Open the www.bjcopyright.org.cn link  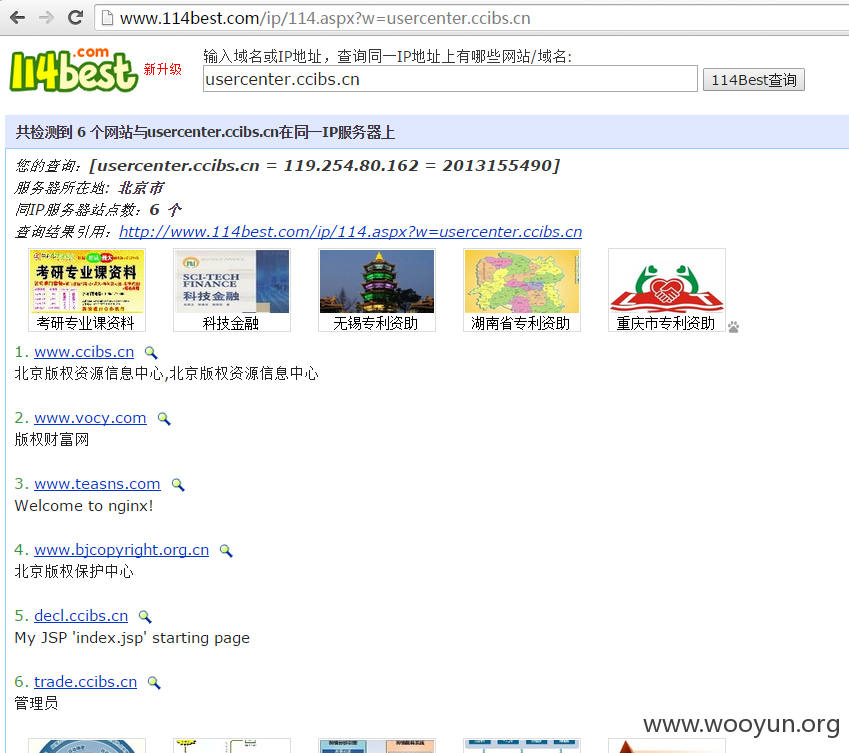(121, 551)
